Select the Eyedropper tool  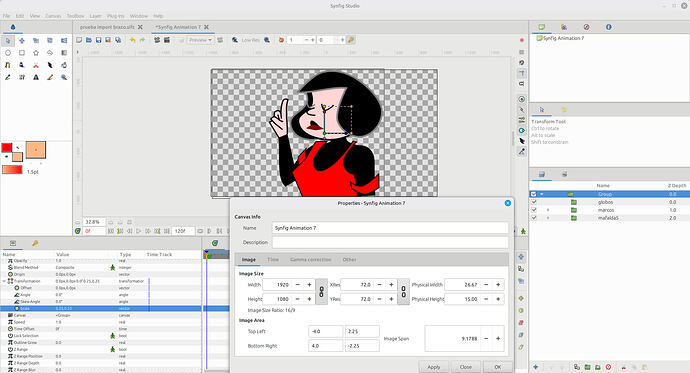click(x=8, y=77)
